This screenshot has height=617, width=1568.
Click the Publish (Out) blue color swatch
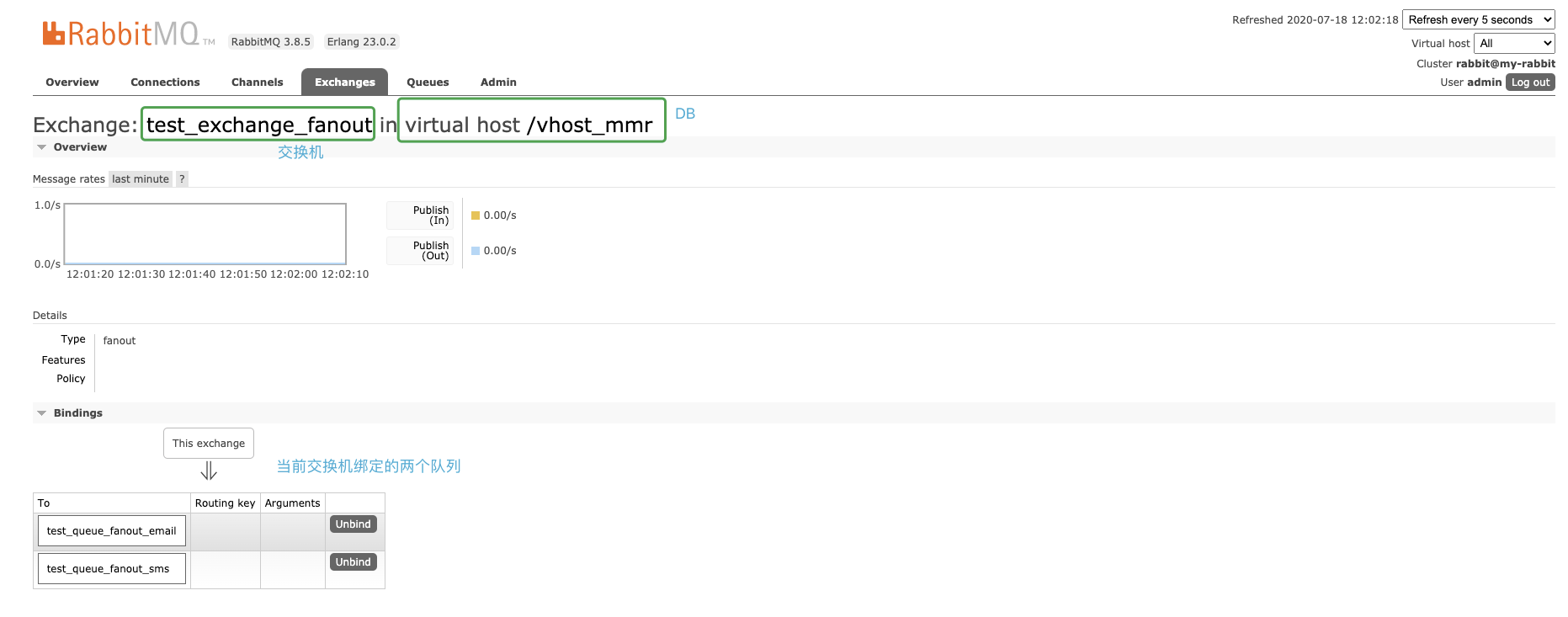[476, 251]
